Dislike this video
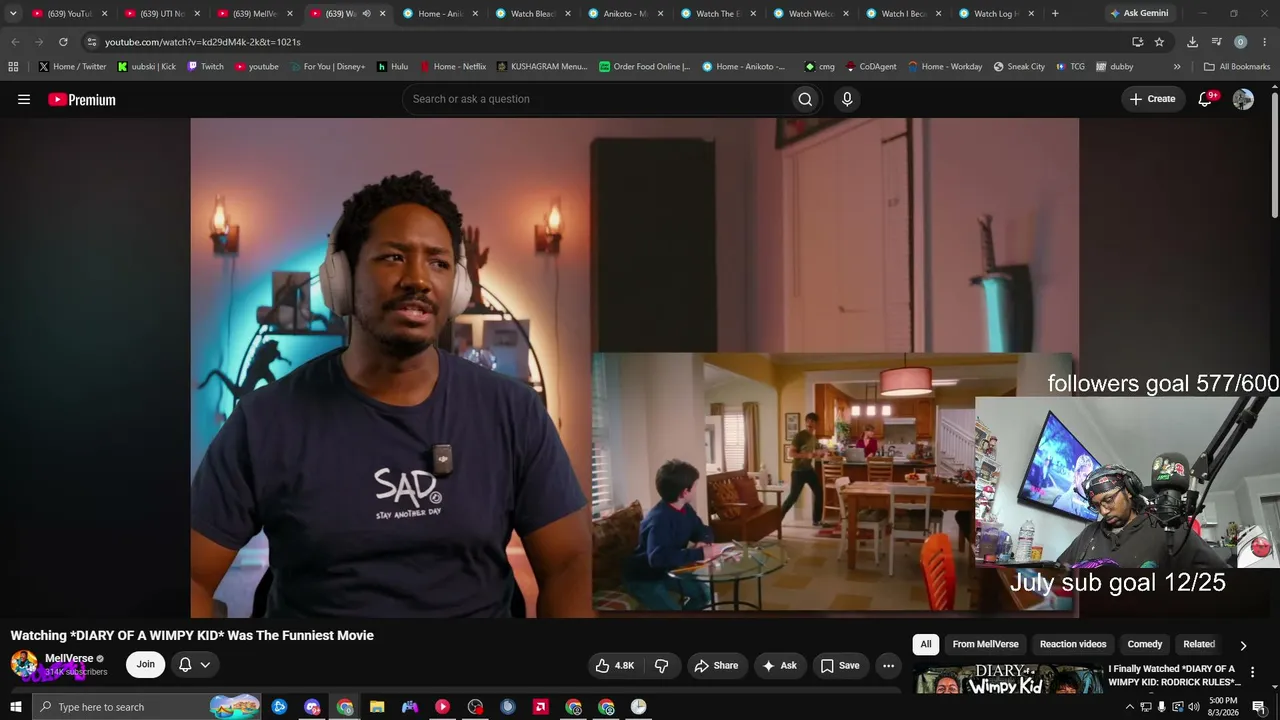Screen dimensions: 1280x720 pyautogui.click(x=661, y=665)
